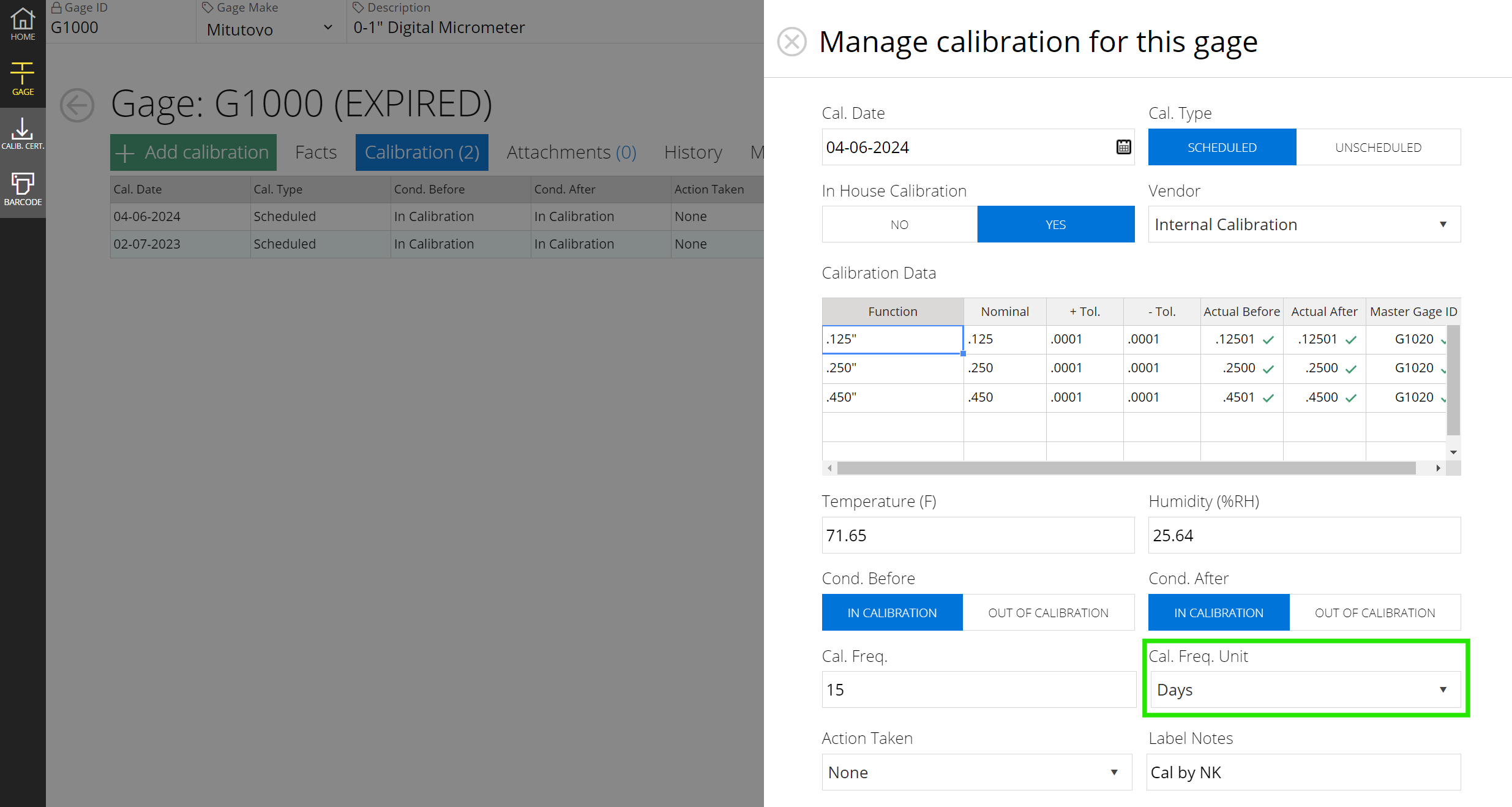
Task: Set Cond. After to OUT OF CALIBRATION
Action: pos(1375,612)
